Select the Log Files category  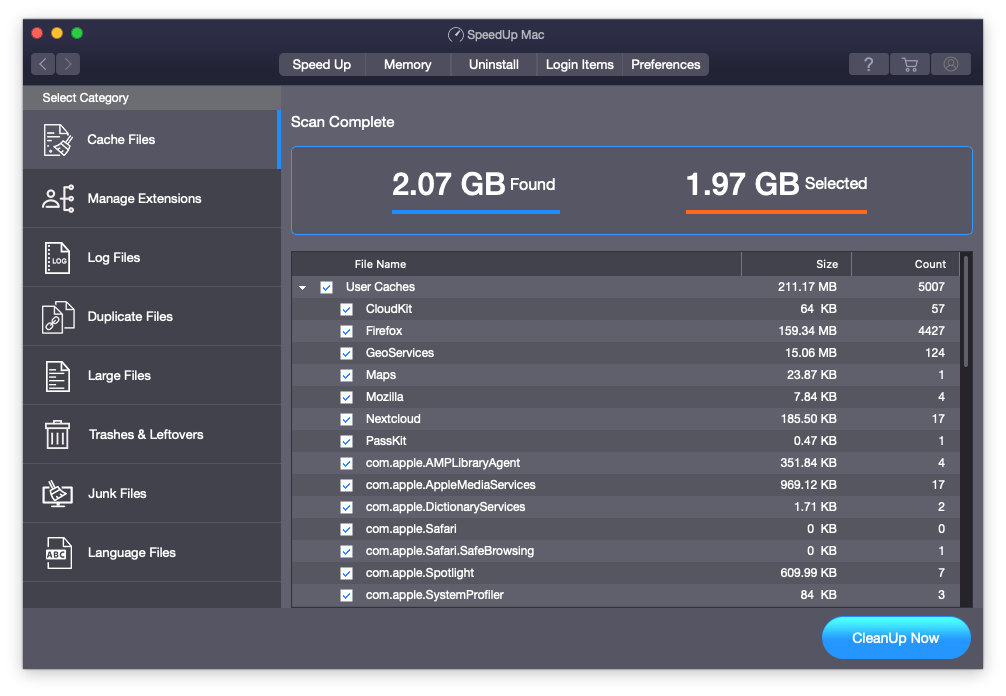pos(151,257)
